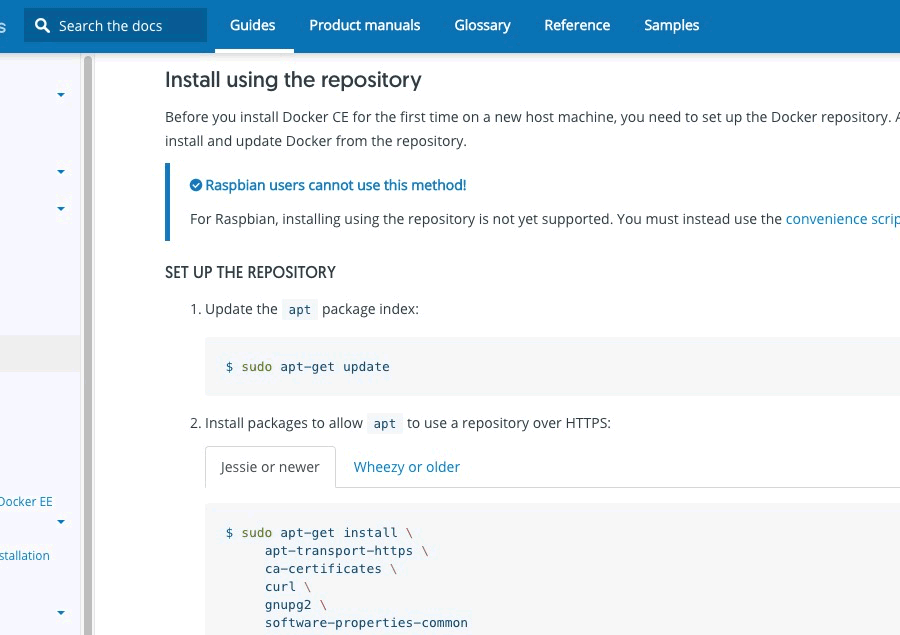Switch to Wheezy or older tab
This screenshot has height=635, width=900.
point(406,467)
